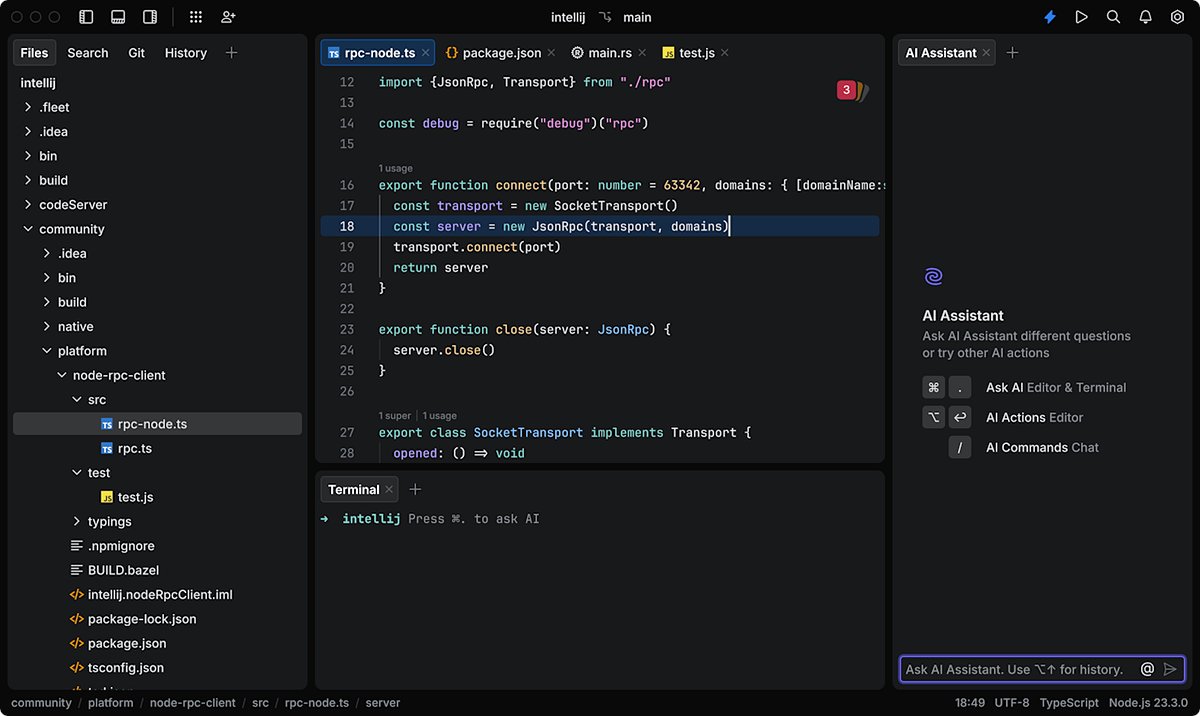
Task: Toggle the right panel visibility icon
Action: coord(150,17)
